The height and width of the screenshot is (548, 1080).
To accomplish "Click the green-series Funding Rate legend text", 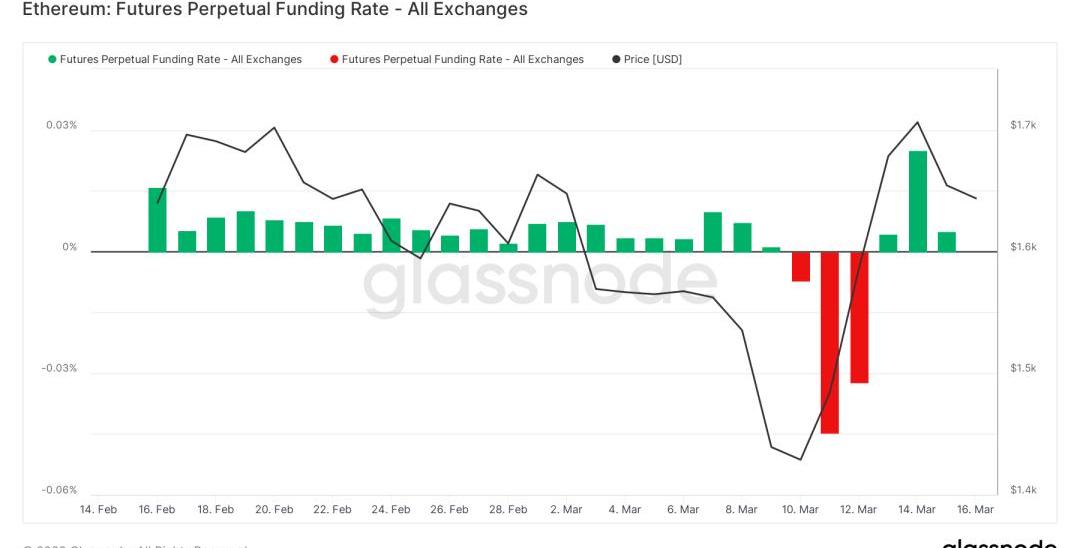I will click(180, 60).
